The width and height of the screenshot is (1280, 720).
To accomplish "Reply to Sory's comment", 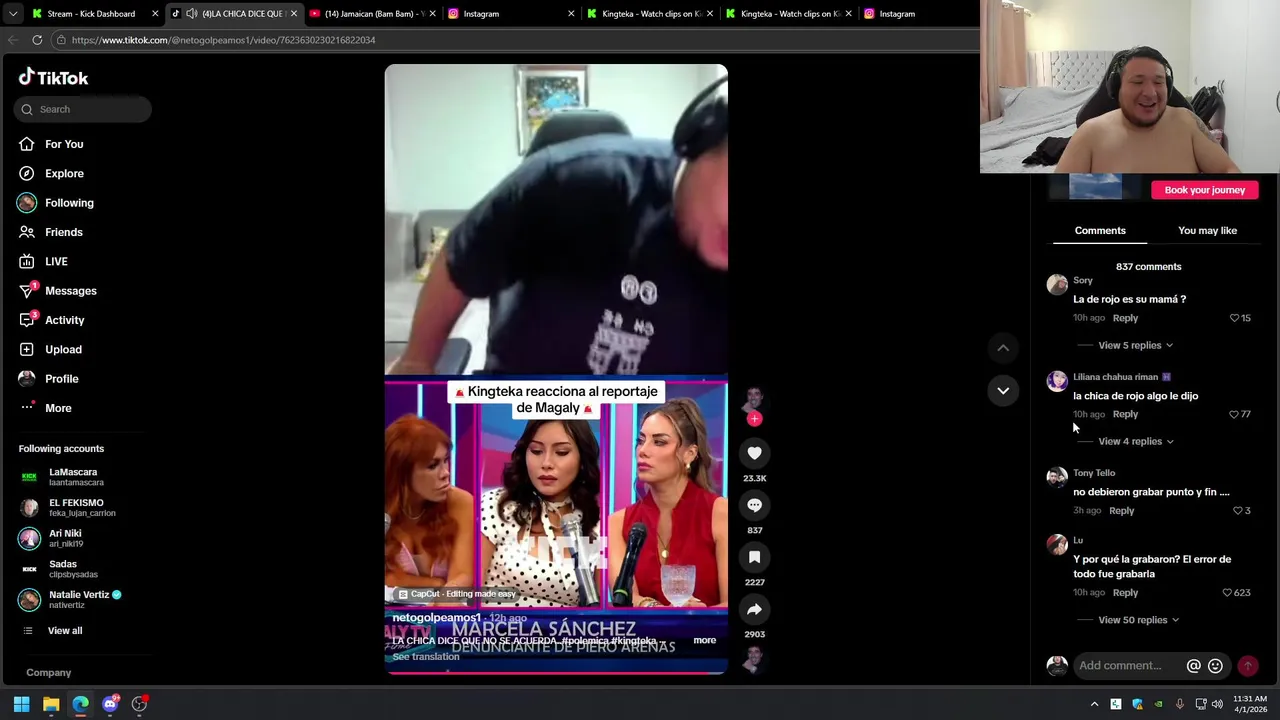I will [x=1125, y=318].
